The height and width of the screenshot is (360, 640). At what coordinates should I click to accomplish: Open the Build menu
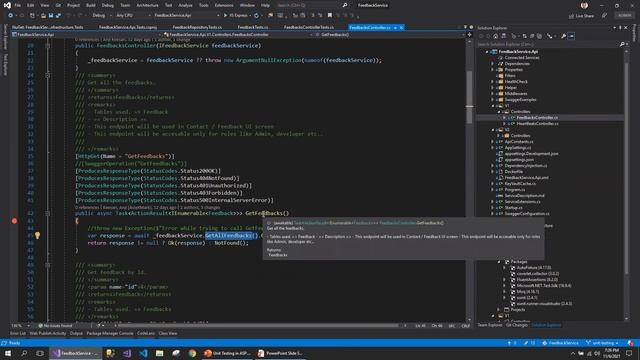pos(91,5)
